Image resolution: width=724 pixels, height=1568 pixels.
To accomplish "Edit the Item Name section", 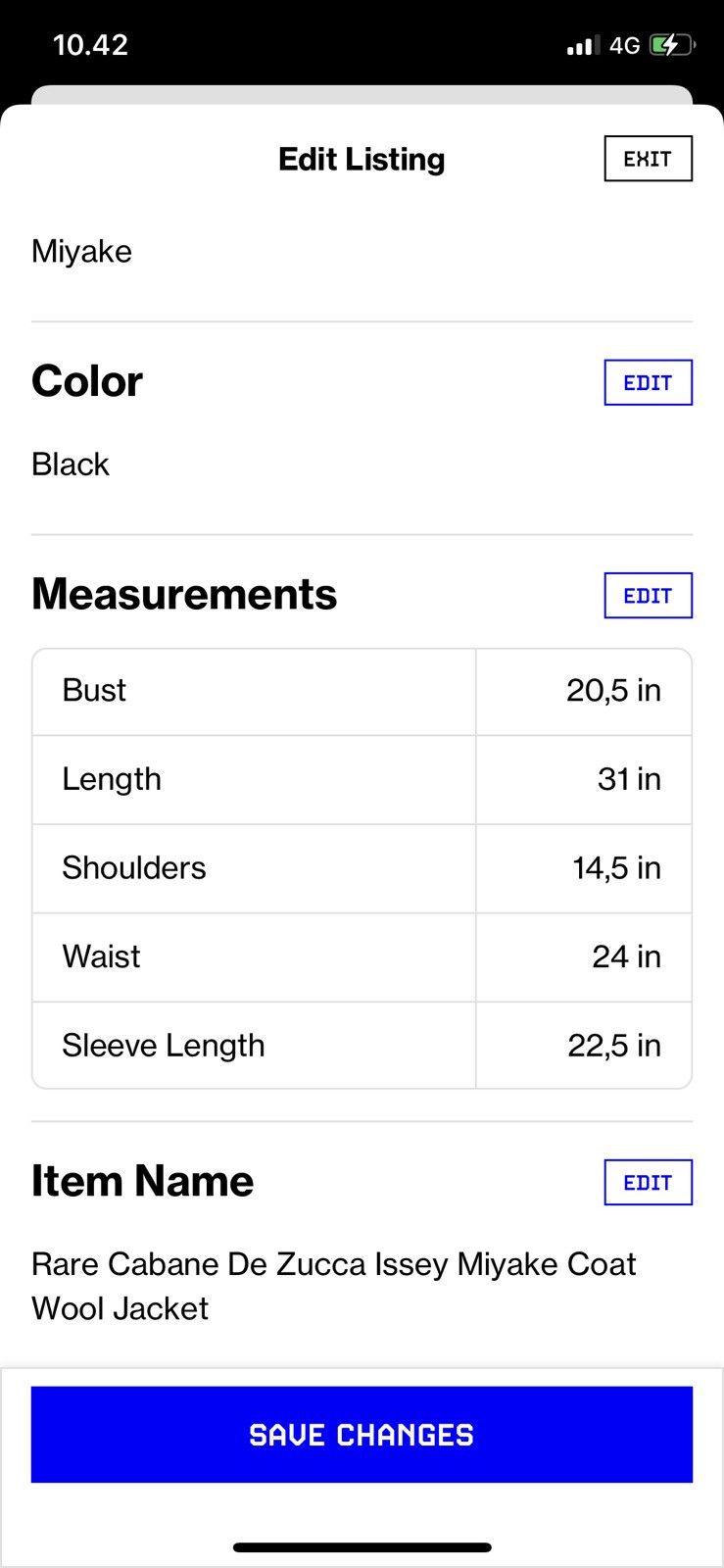I will point(648,1182).
